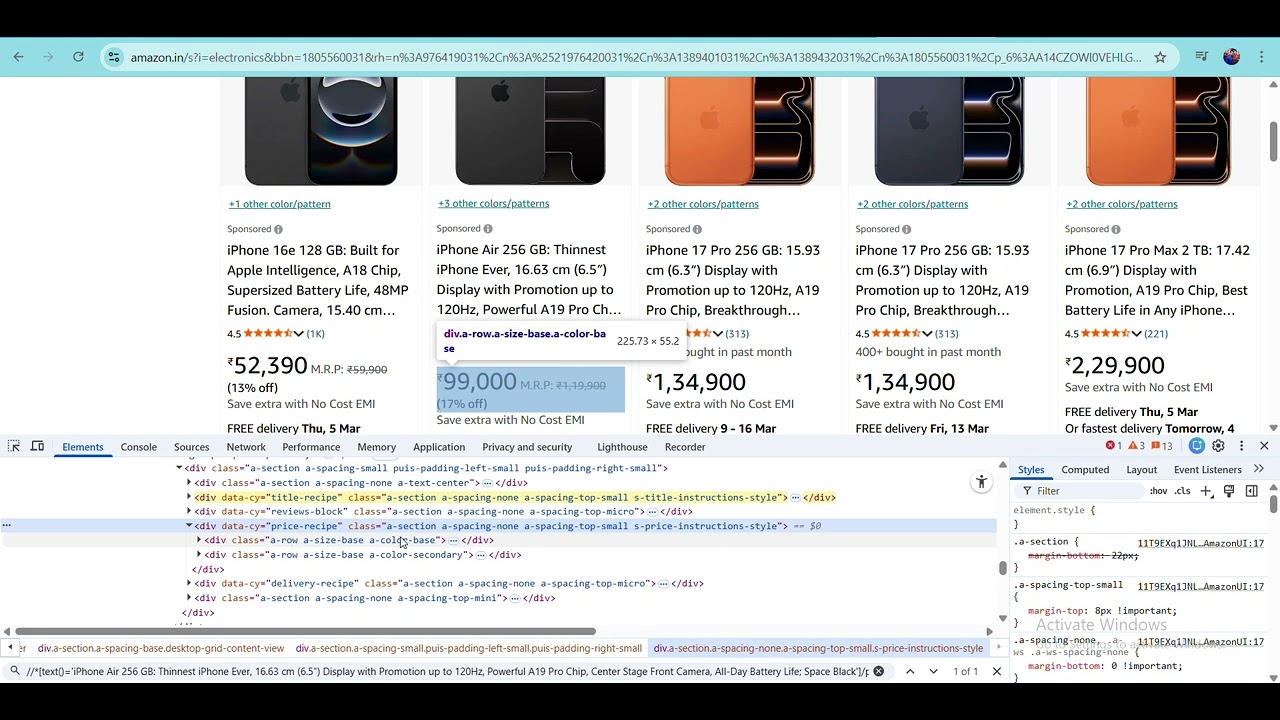Click the Elements XPath search field
The height and width of the screenshot is (720, 1280).
pos(448,671)
